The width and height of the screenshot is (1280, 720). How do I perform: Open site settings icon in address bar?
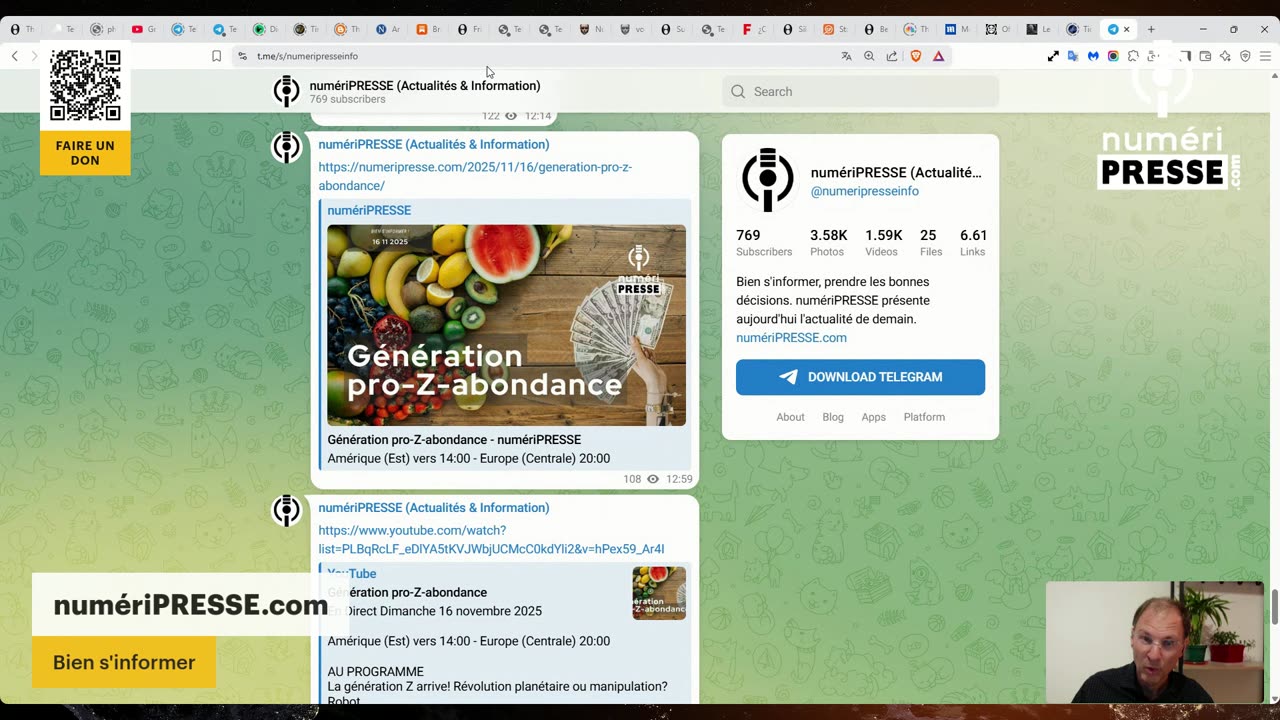[242, 56]
